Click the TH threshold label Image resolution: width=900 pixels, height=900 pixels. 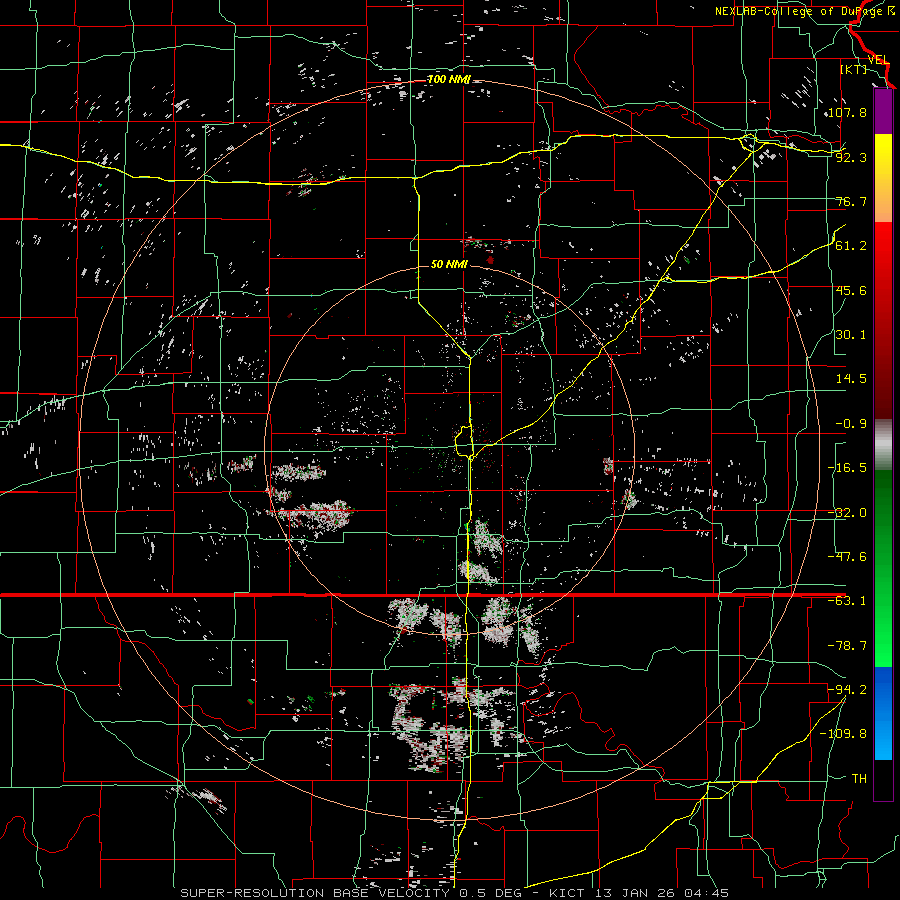pyautogui.click(x=859, y=779)
